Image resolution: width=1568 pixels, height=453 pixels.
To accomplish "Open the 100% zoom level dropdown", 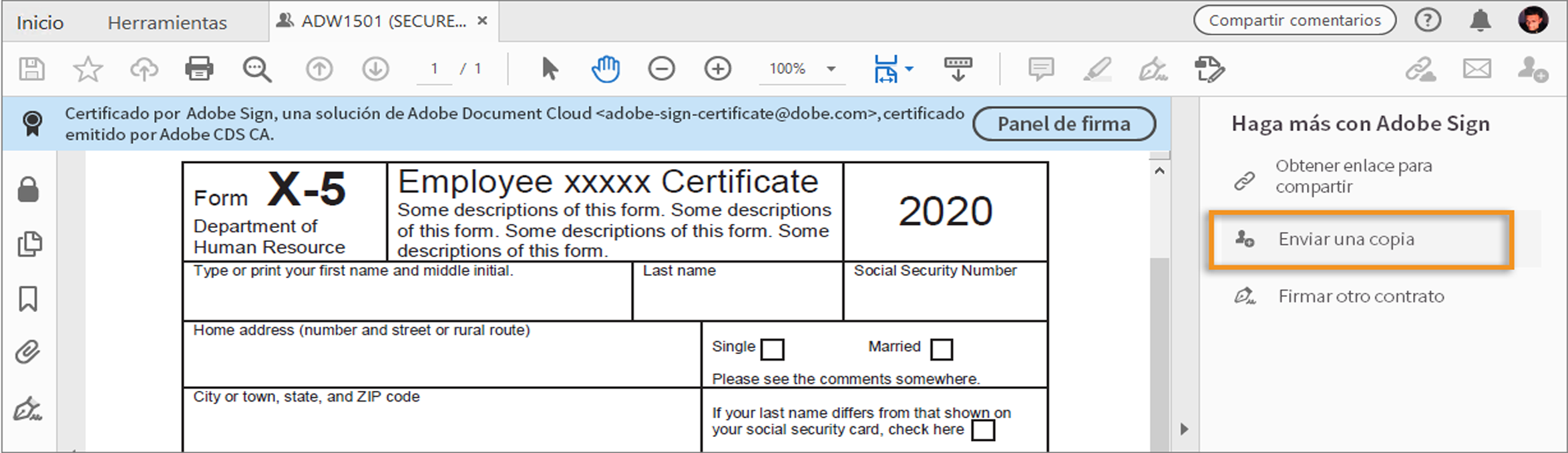I will tap(831, 69).
